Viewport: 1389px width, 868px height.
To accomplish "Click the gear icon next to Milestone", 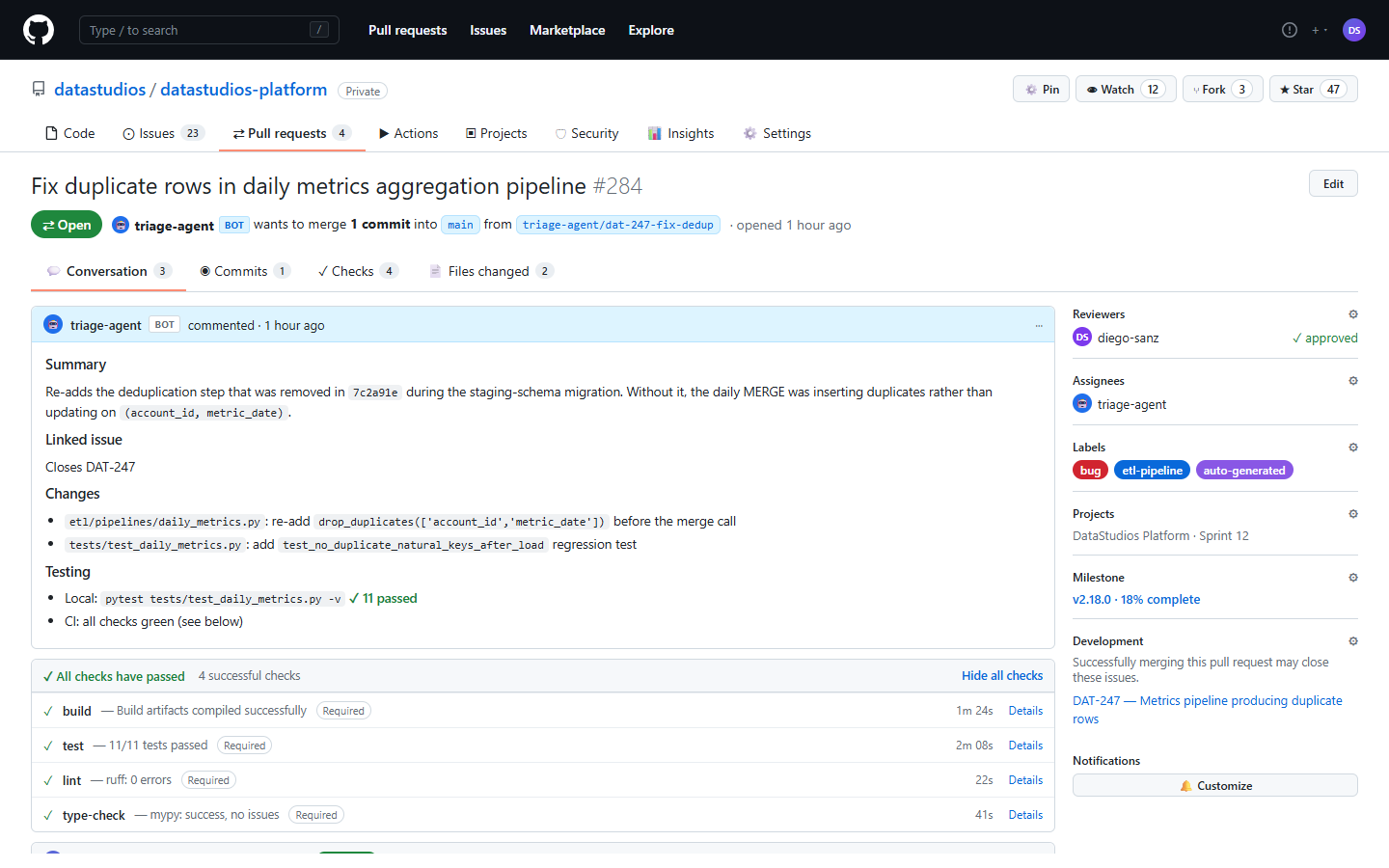I will pos(1353,578).
